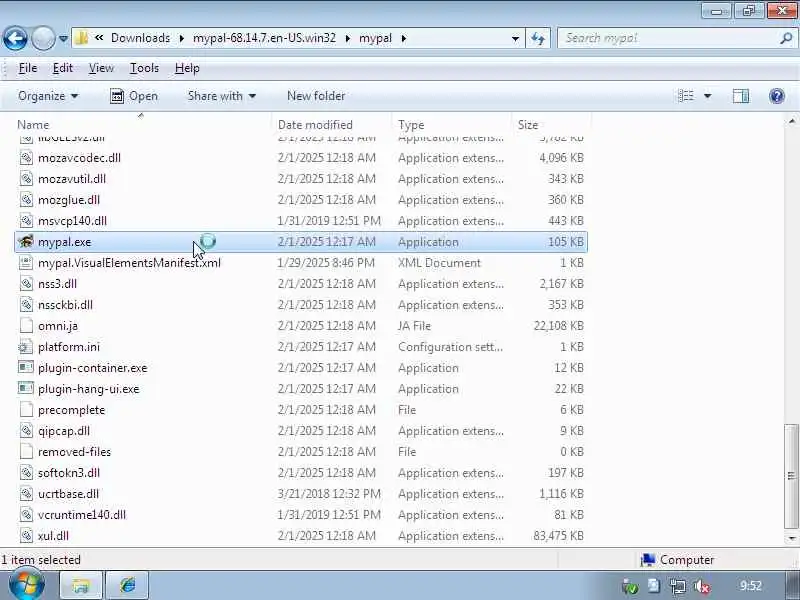Image resolution: width=800 pixels, height=600 pixels.
Task: Click the blue Help question icon
Action: pos(777,96)
